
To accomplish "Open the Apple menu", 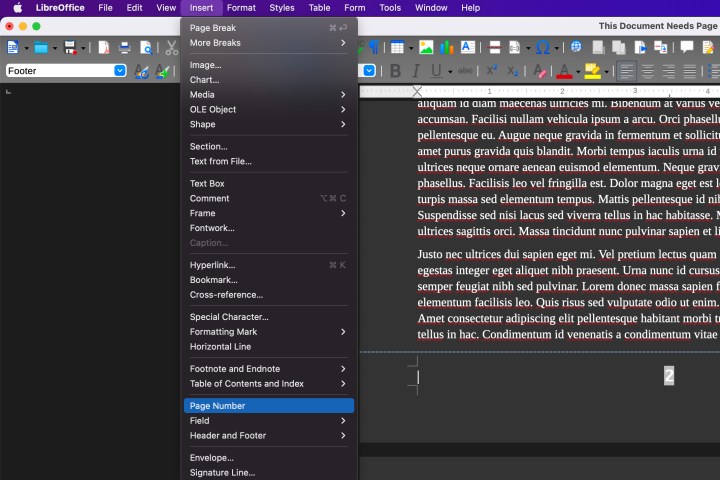I will tap(17, 8).
